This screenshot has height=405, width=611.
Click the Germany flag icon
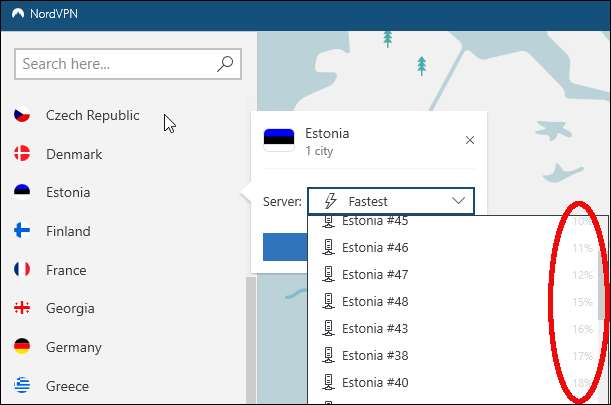pyautogui.click(x=21, y=347)
